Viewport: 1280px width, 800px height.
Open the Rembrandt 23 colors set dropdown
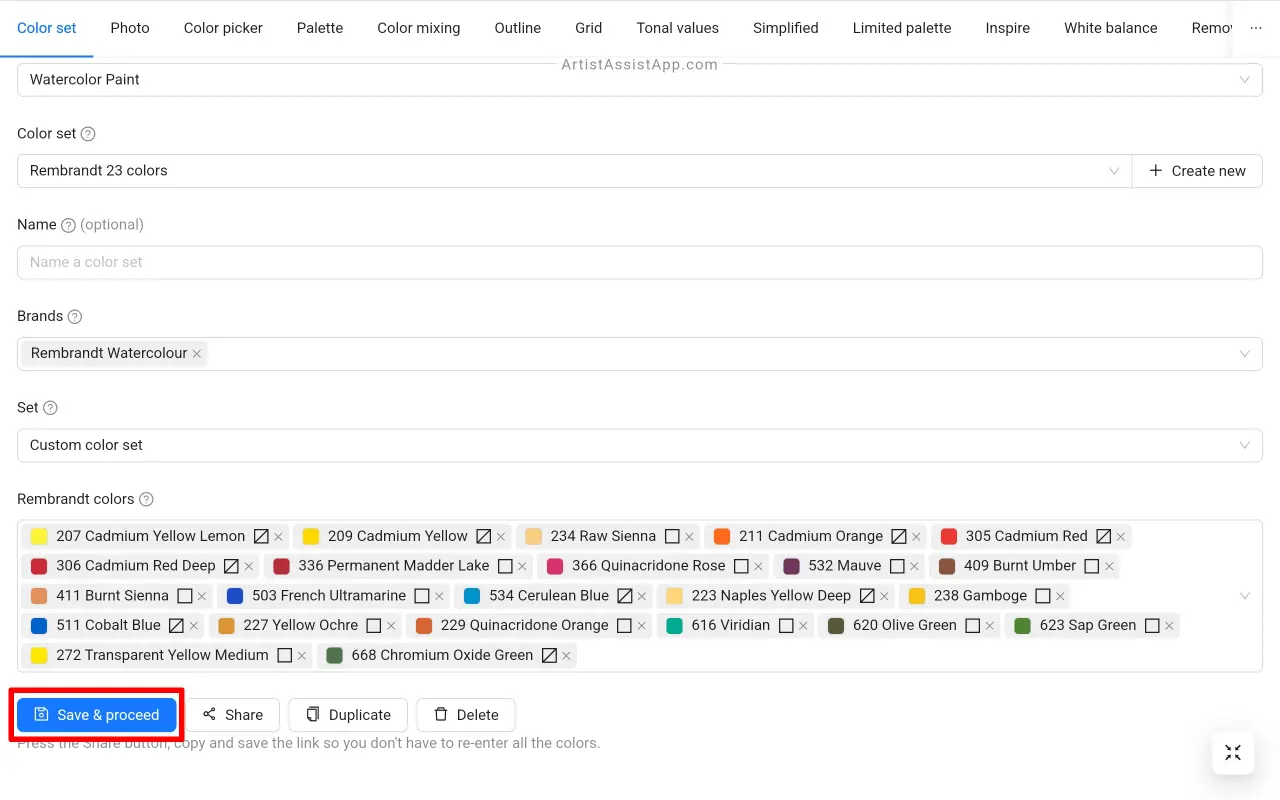point(574,171)
